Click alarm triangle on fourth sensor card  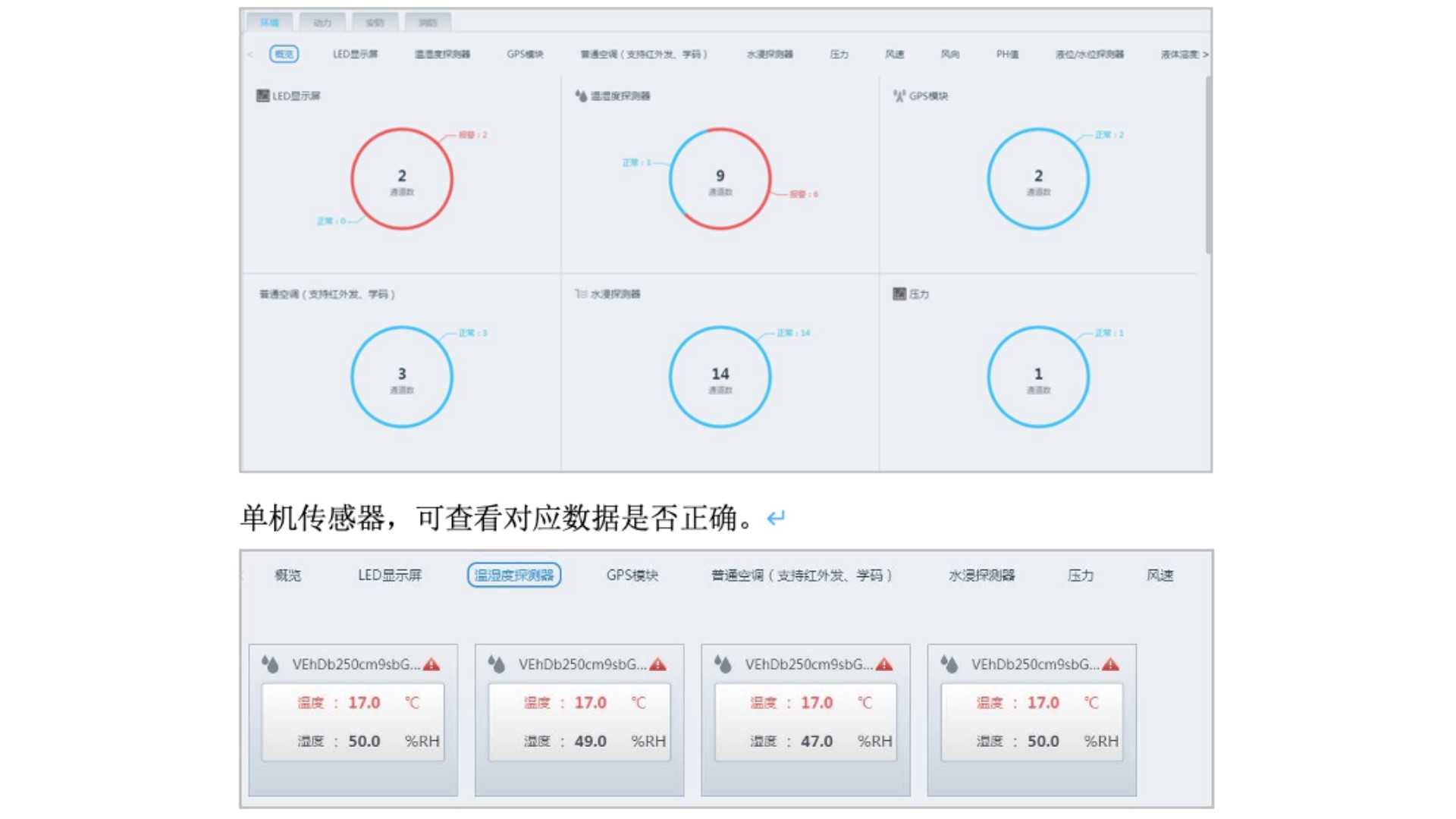tap(1110, 664)
